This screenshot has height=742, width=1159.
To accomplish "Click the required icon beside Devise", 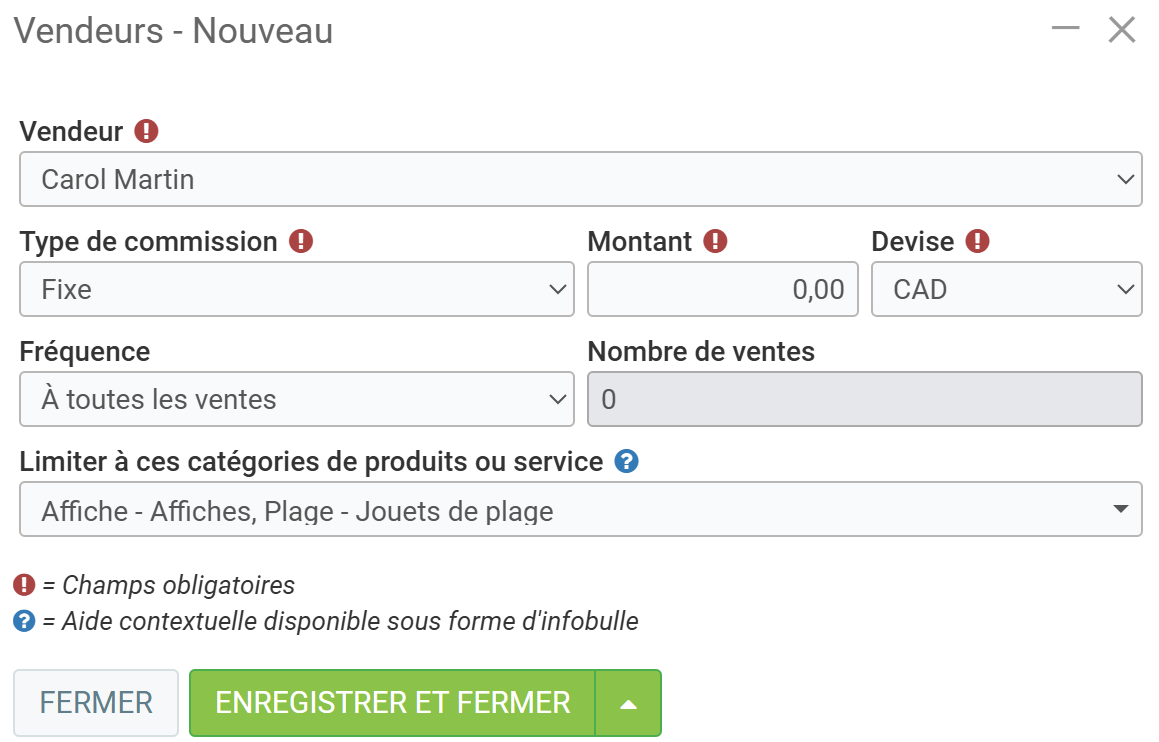I will pyautogui.click(x=977, y=241).
